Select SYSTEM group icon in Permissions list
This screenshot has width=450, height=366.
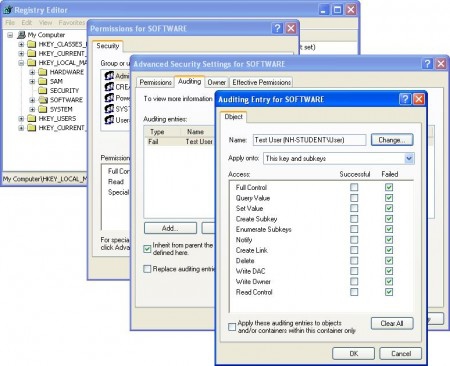(109, 109)
